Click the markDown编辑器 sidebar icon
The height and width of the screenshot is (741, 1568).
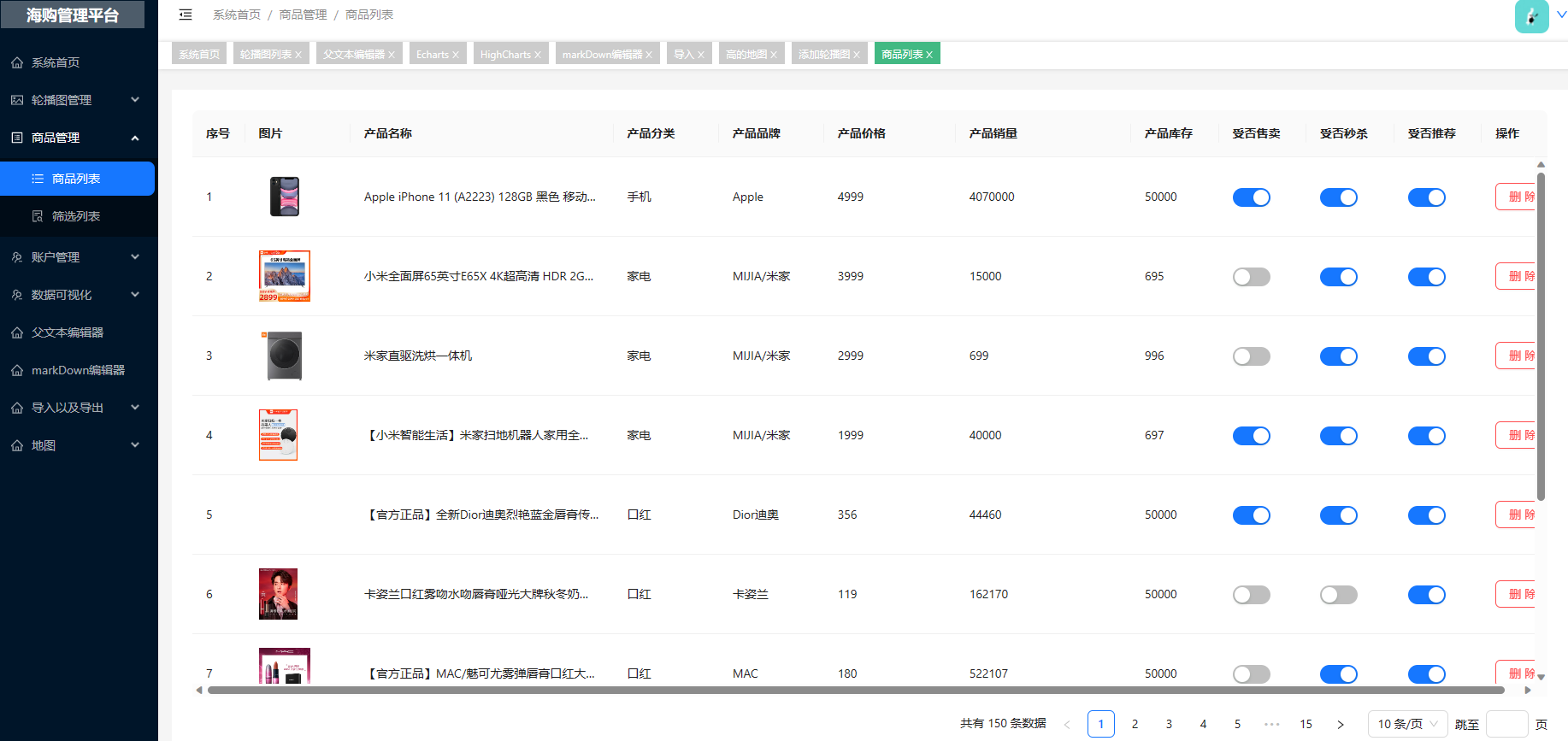pos(17,370)
